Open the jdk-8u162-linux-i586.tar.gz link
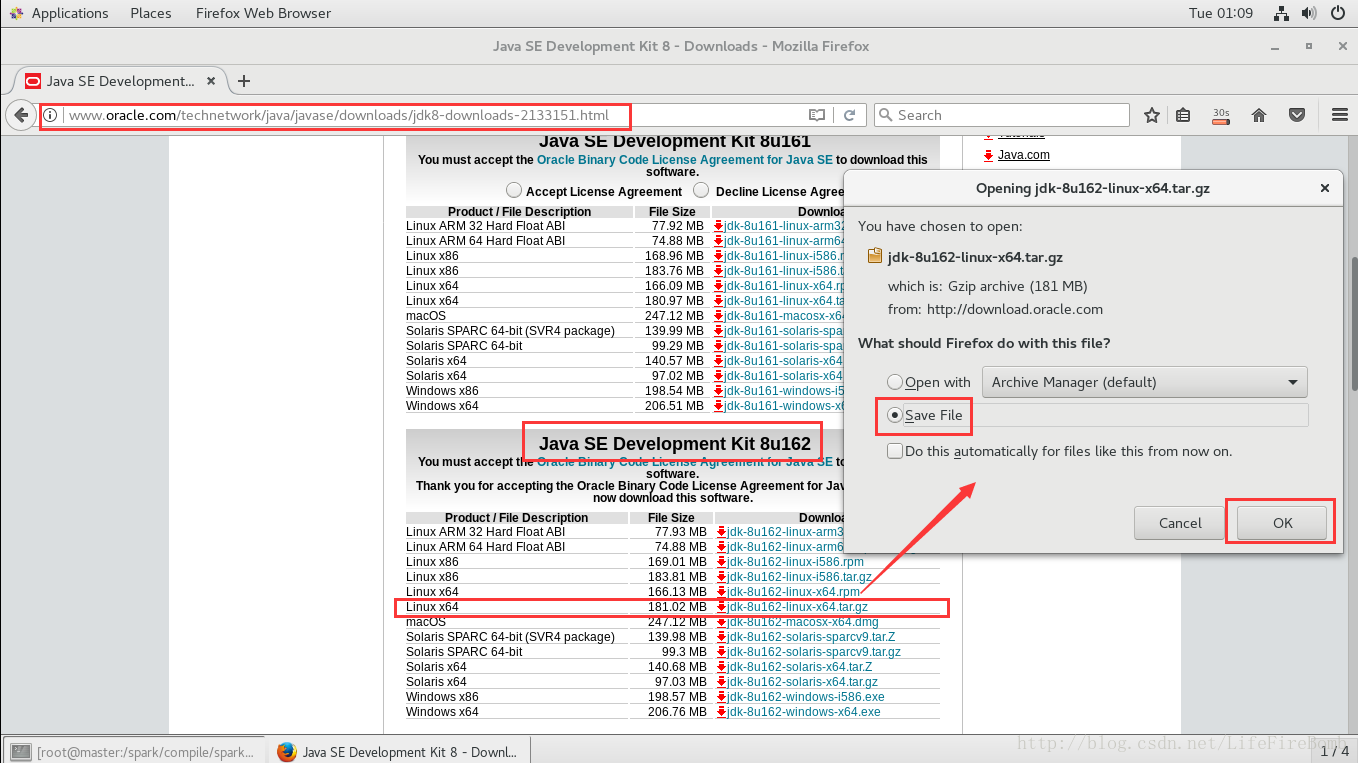The width and height of the screenshot is (1358, 763). [799, 577]
